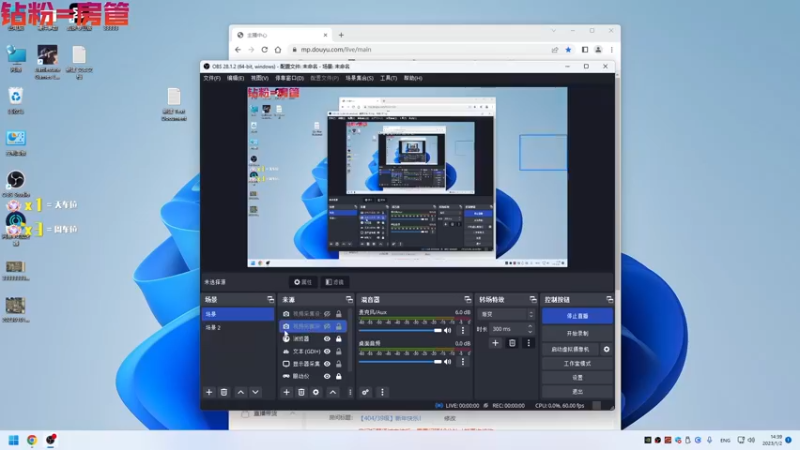Click OBS Studio icon on the taskbar
The width and height of the screenshot is (800, 450).
pos(51,440)
